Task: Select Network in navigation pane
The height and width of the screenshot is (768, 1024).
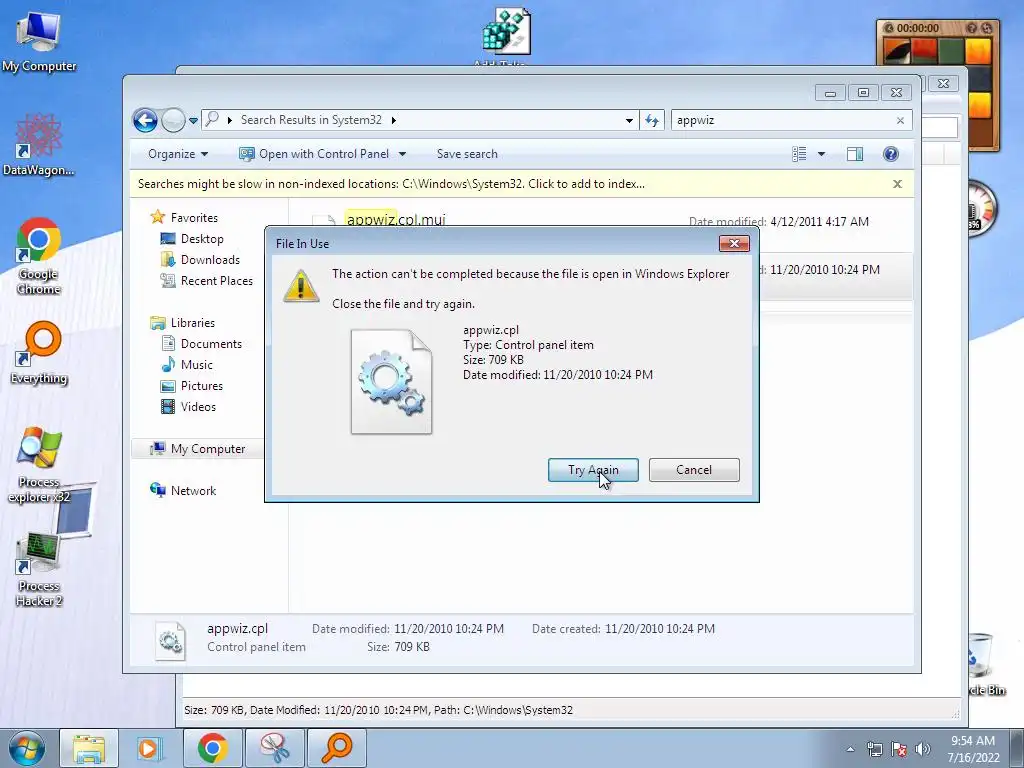Action: tap(183, 490)
